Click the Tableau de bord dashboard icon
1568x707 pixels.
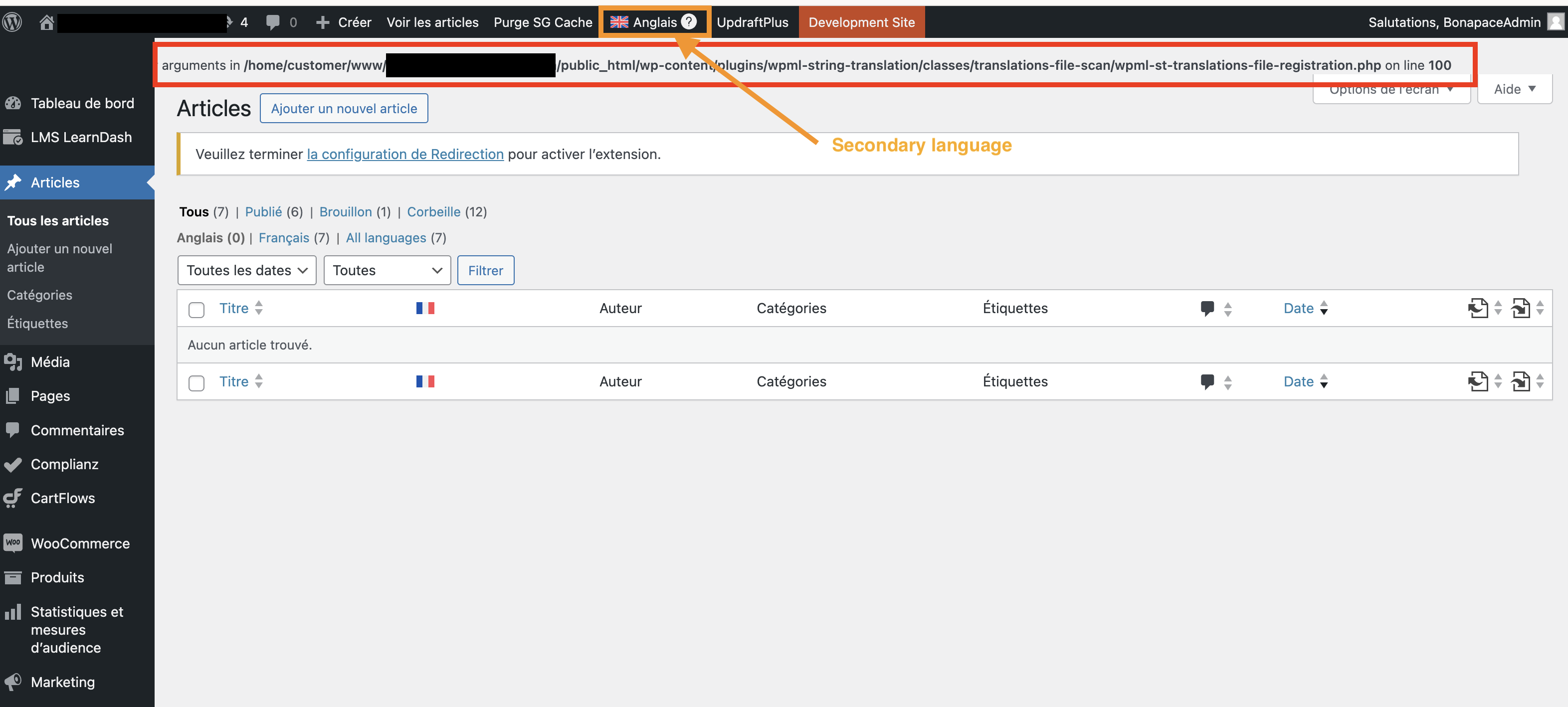[13, 103]
